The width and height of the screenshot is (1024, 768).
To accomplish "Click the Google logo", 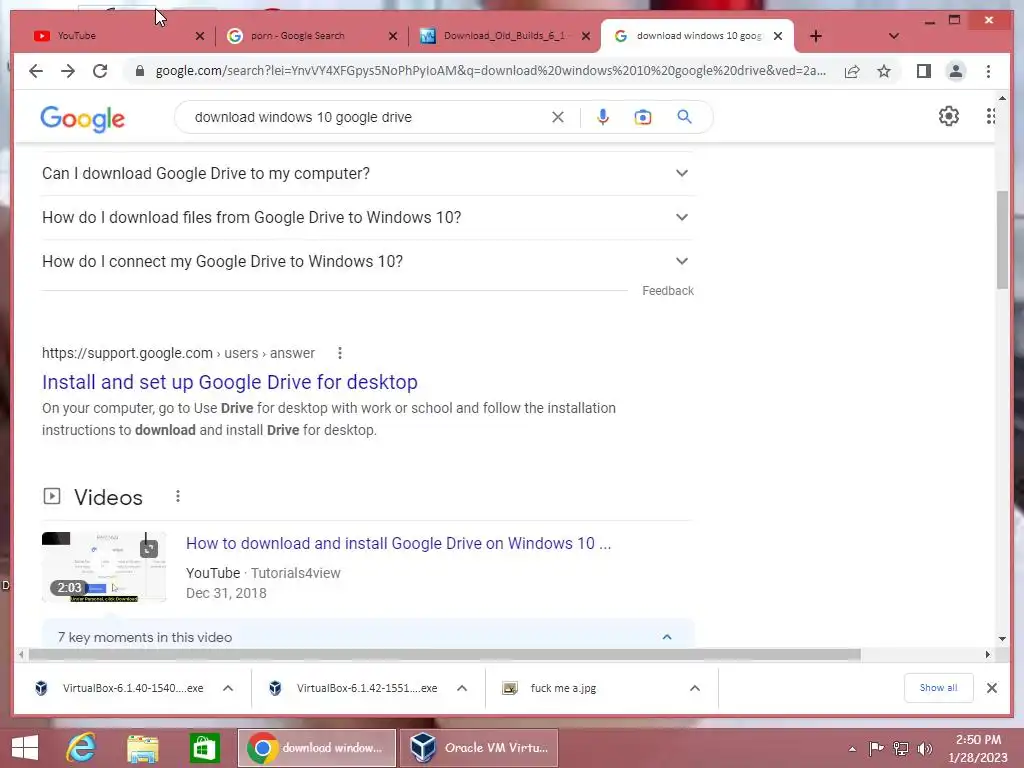I will (x=82, y=119).
